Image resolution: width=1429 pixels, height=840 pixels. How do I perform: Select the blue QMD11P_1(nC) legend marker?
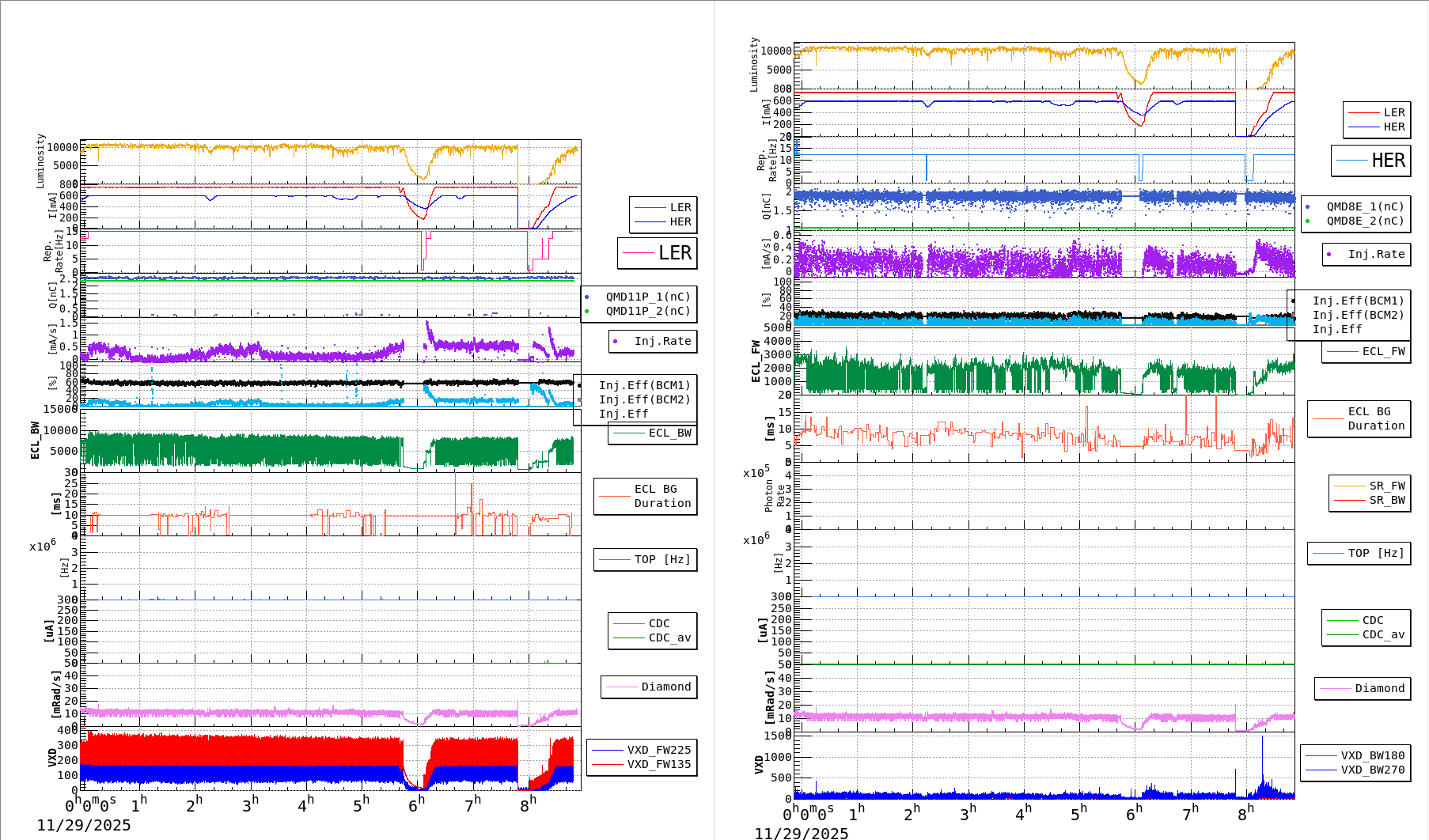[587, 297]
